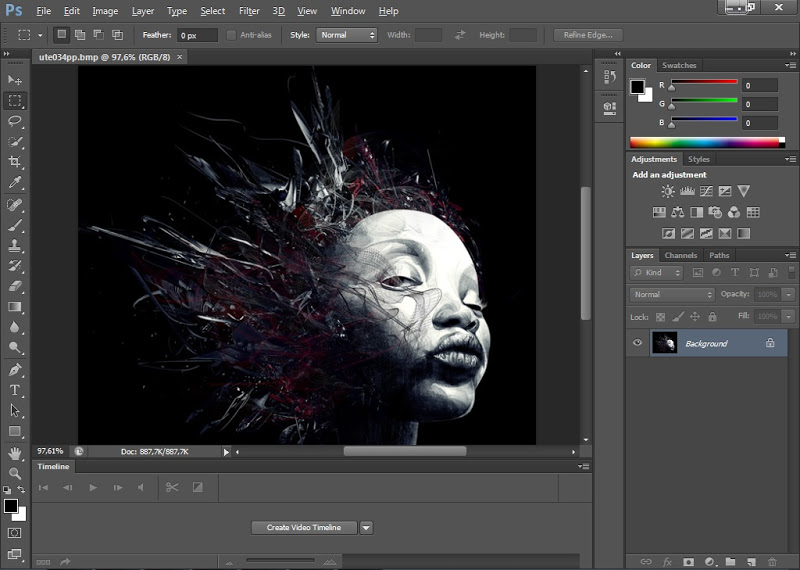The height and width of the screenshot is (570, 800).
Task: Open the Layer menu
Action: [x=143, y=11]
